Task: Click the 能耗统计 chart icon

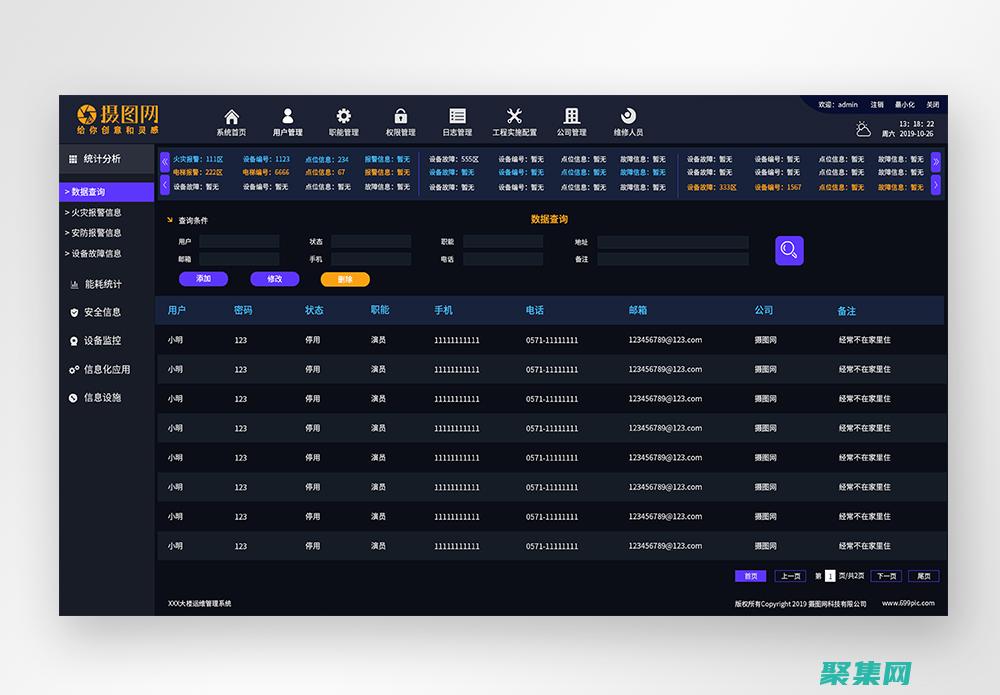Action: (75, 283)
